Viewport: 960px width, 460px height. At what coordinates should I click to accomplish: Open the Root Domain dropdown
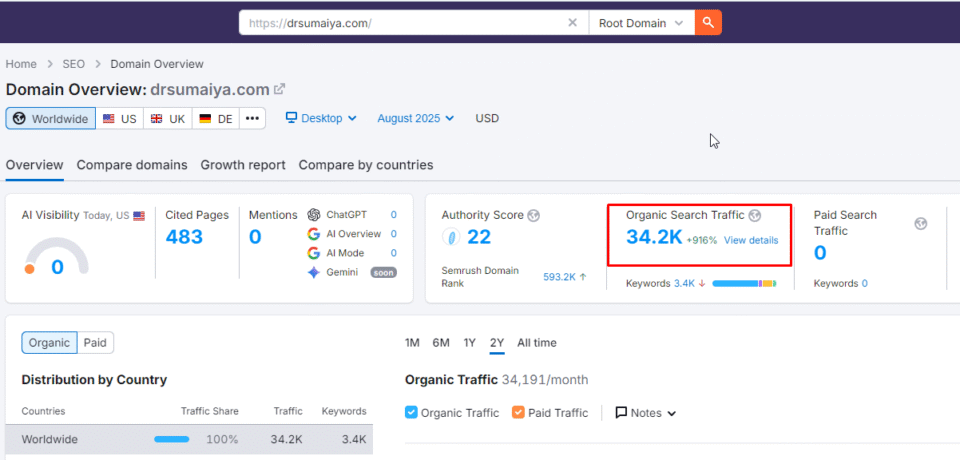pos(640,23)
